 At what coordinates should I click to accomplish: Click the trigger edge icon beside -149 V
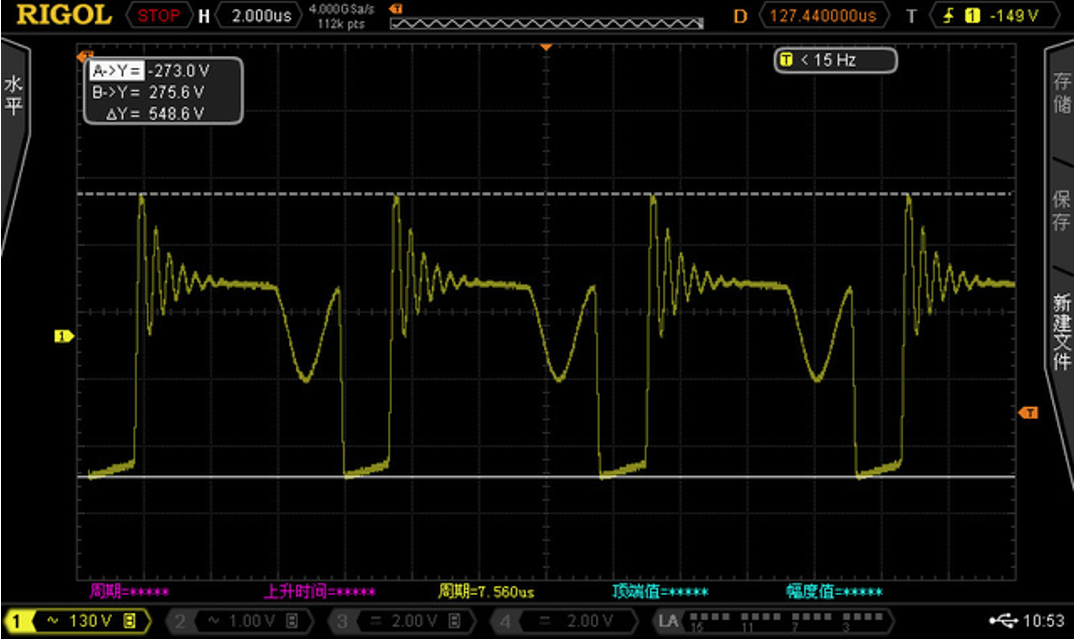[x=945, y=16]
